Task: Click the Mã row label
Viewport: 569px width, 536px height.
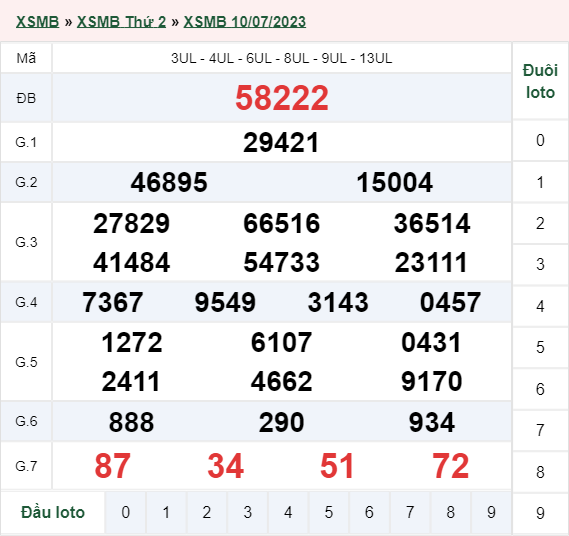Action: (x=26, y=58)
